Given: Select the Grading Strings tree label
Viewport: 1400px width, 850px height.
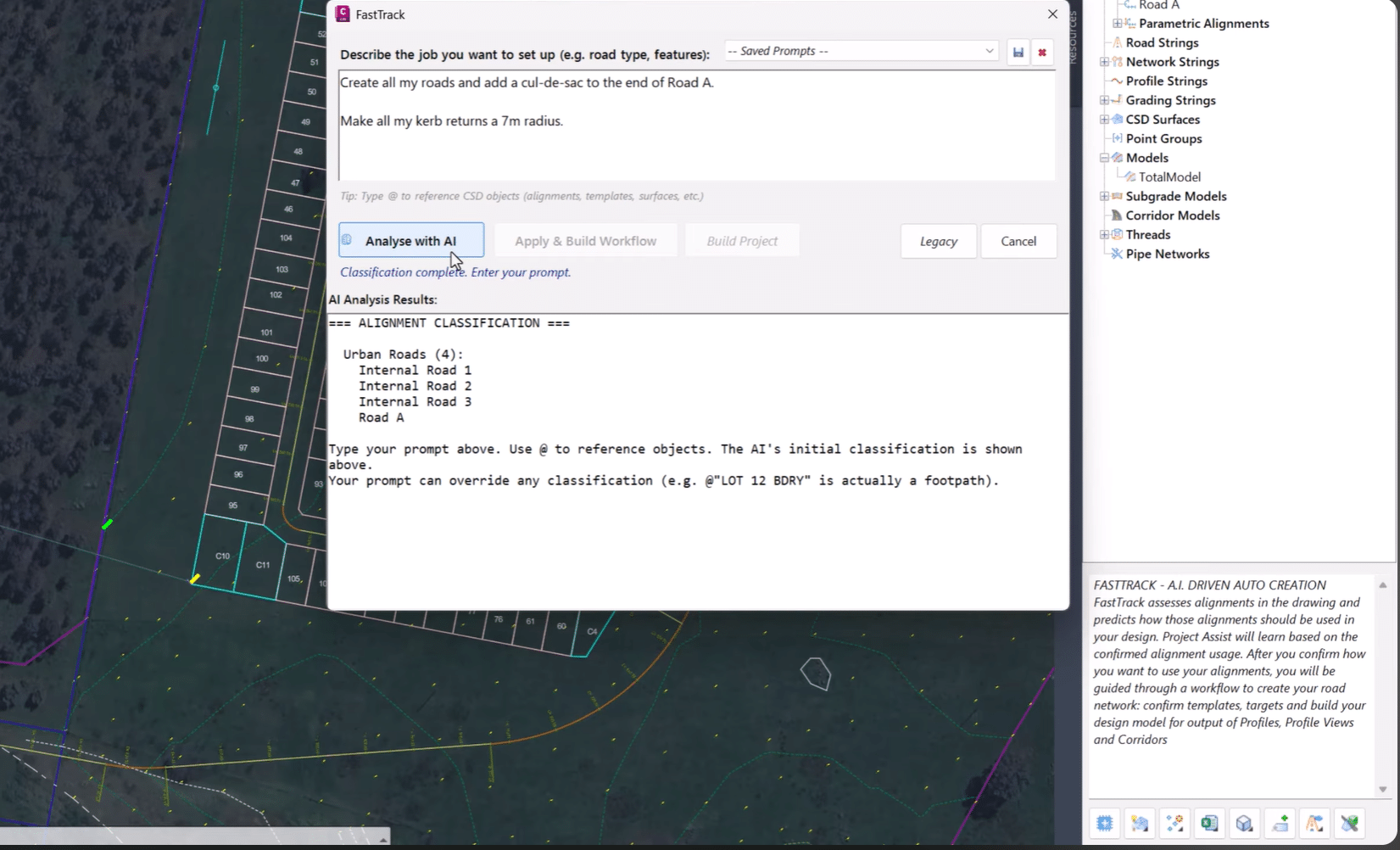Looking at the screenshot, I should click(x=1170, y=100).
